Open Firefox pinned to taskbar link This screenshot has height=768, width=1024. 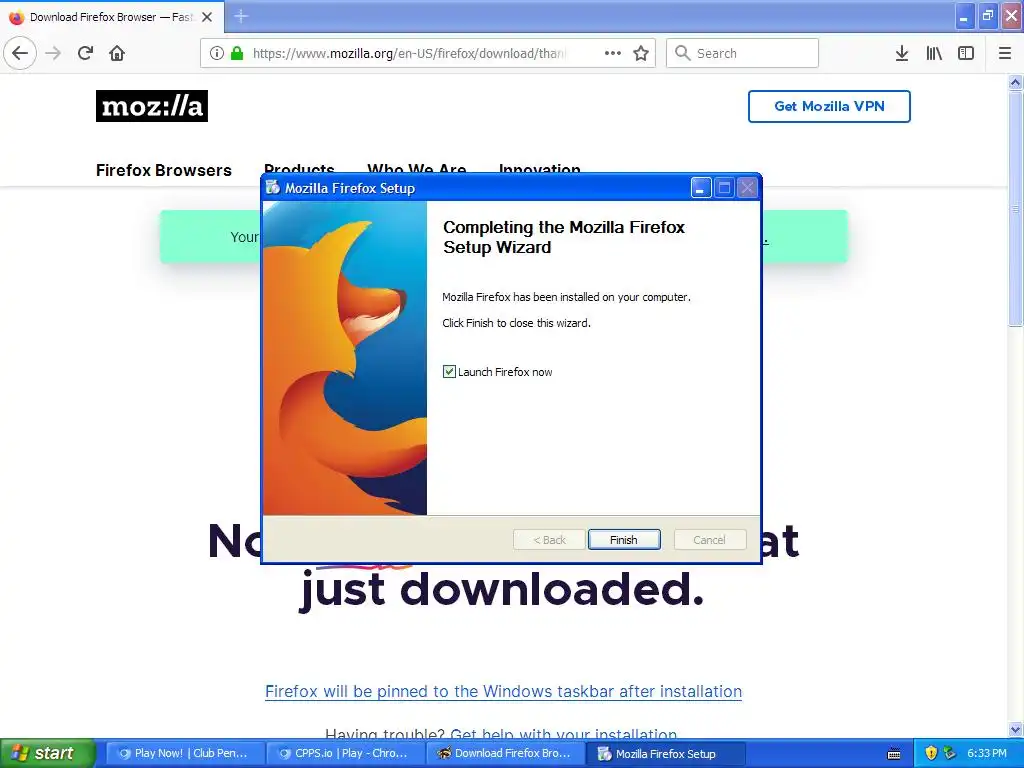504,691
